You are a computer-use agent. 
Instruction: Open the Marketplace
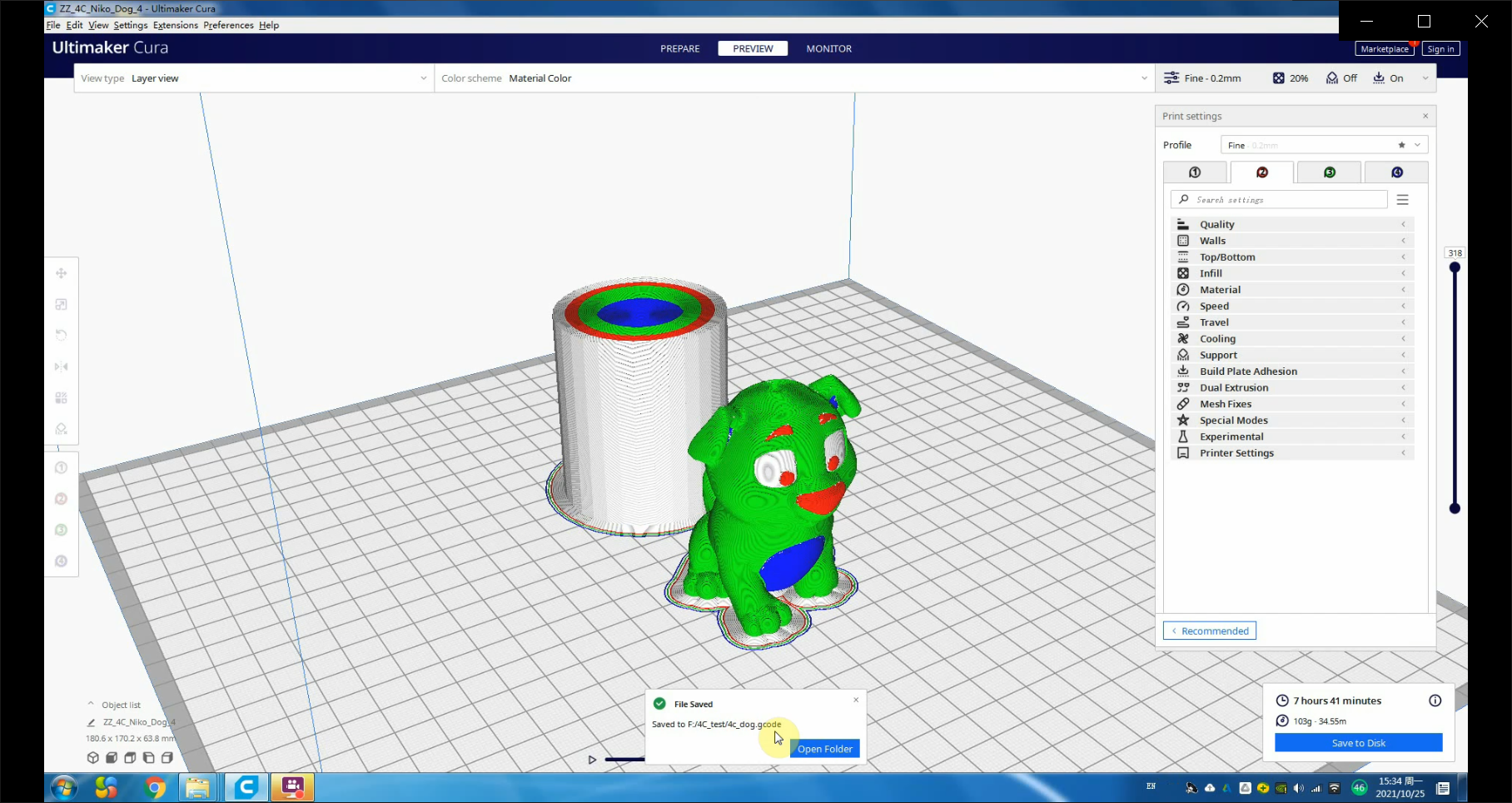coord(1385,49)
